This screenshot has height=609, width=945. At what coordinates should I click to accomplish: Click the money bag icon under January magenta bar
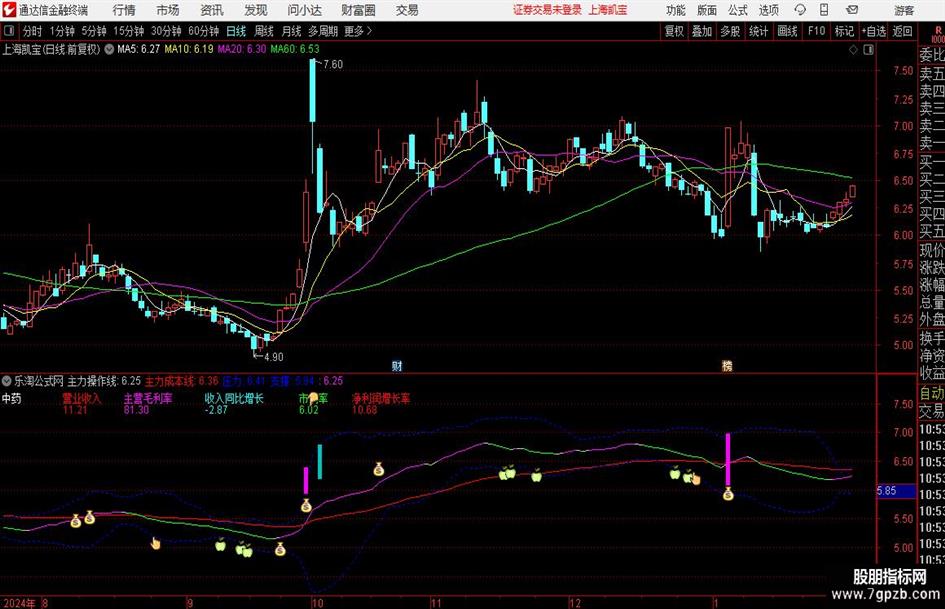728,494
